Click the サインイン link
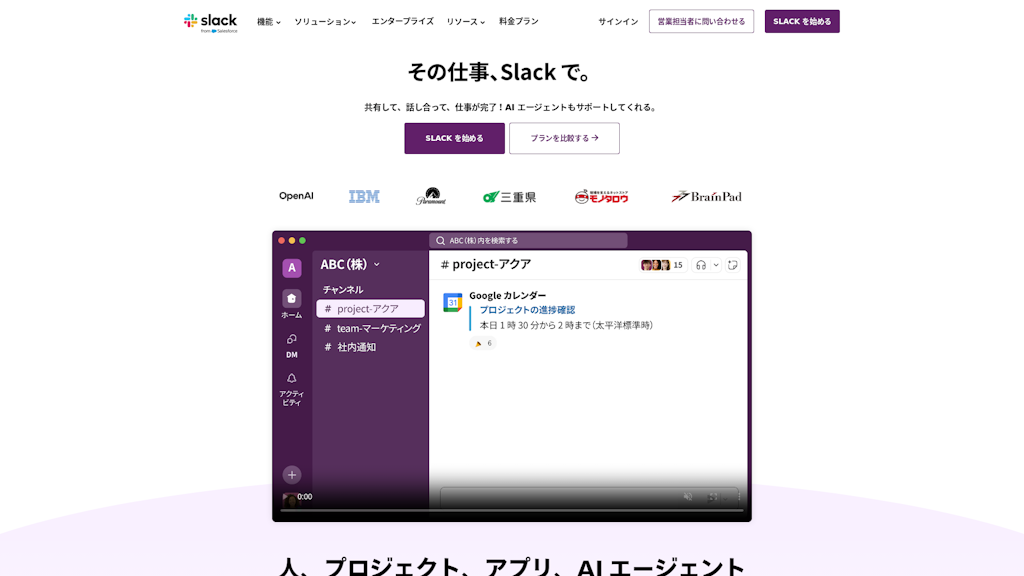The image size is (1024, 576). coord(618,22)
